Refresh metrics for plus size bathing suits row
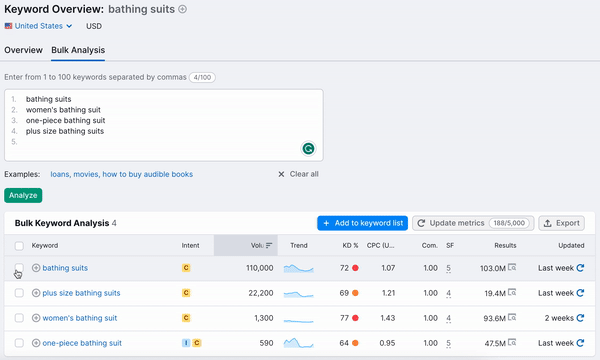The height and width of the screenshot is (360, 600). click(x=580, y=293)
